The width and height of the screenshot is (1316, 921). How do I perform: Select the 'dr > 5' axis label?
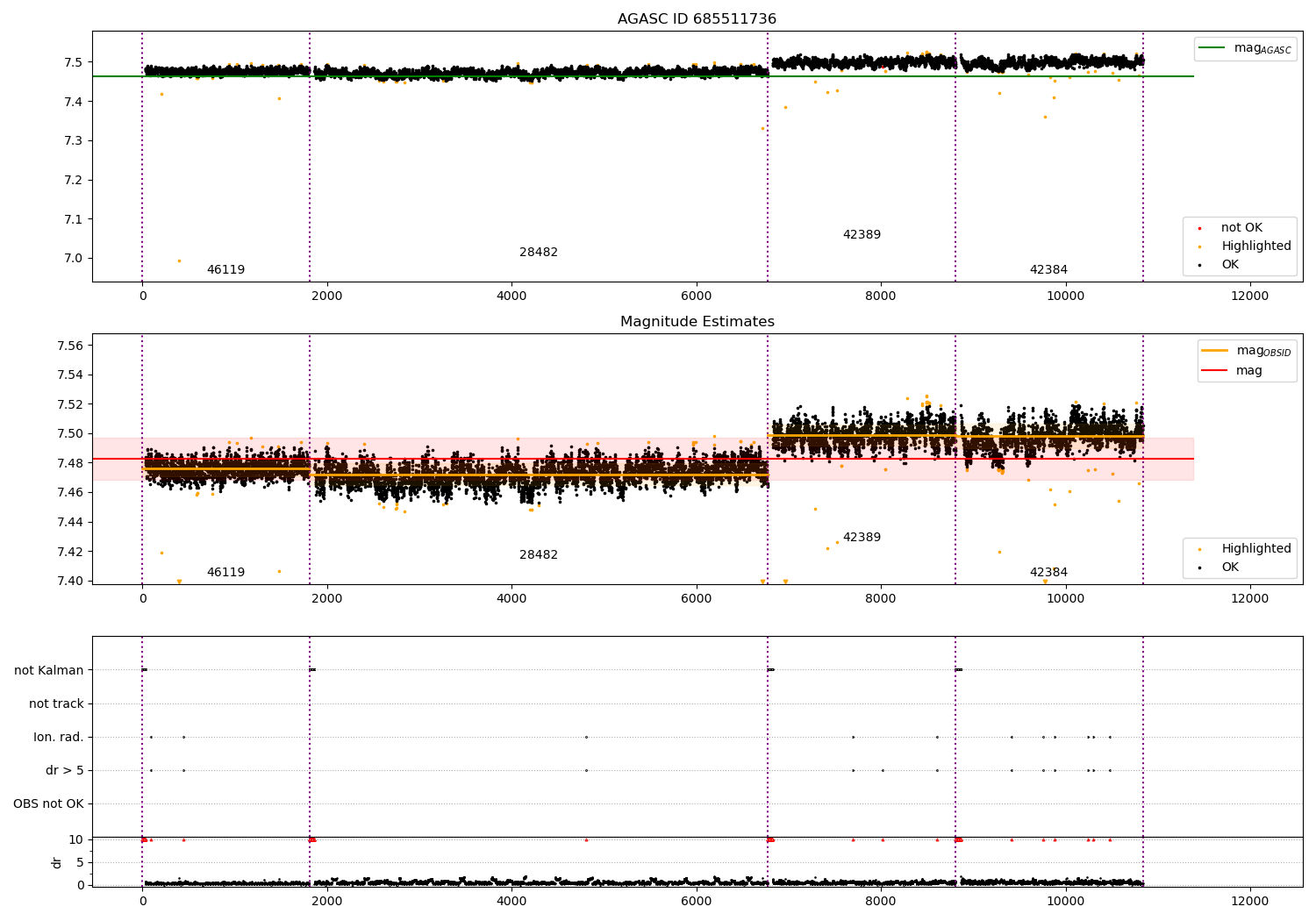pyautogui.click(x=65, y=771)
